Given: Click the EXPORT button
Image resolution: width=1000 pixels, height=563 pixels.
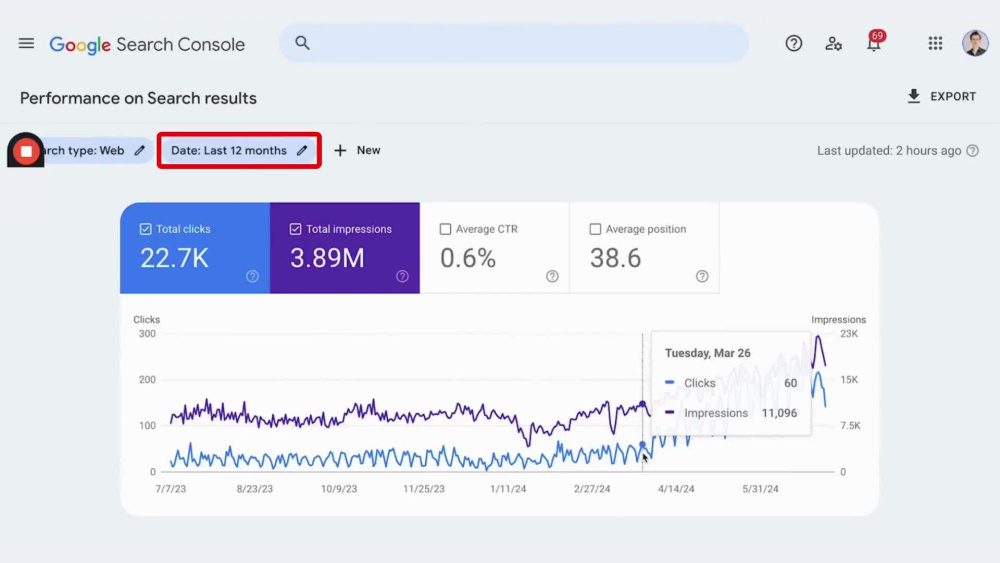Looking at the screenshot, I should (941, 96).
